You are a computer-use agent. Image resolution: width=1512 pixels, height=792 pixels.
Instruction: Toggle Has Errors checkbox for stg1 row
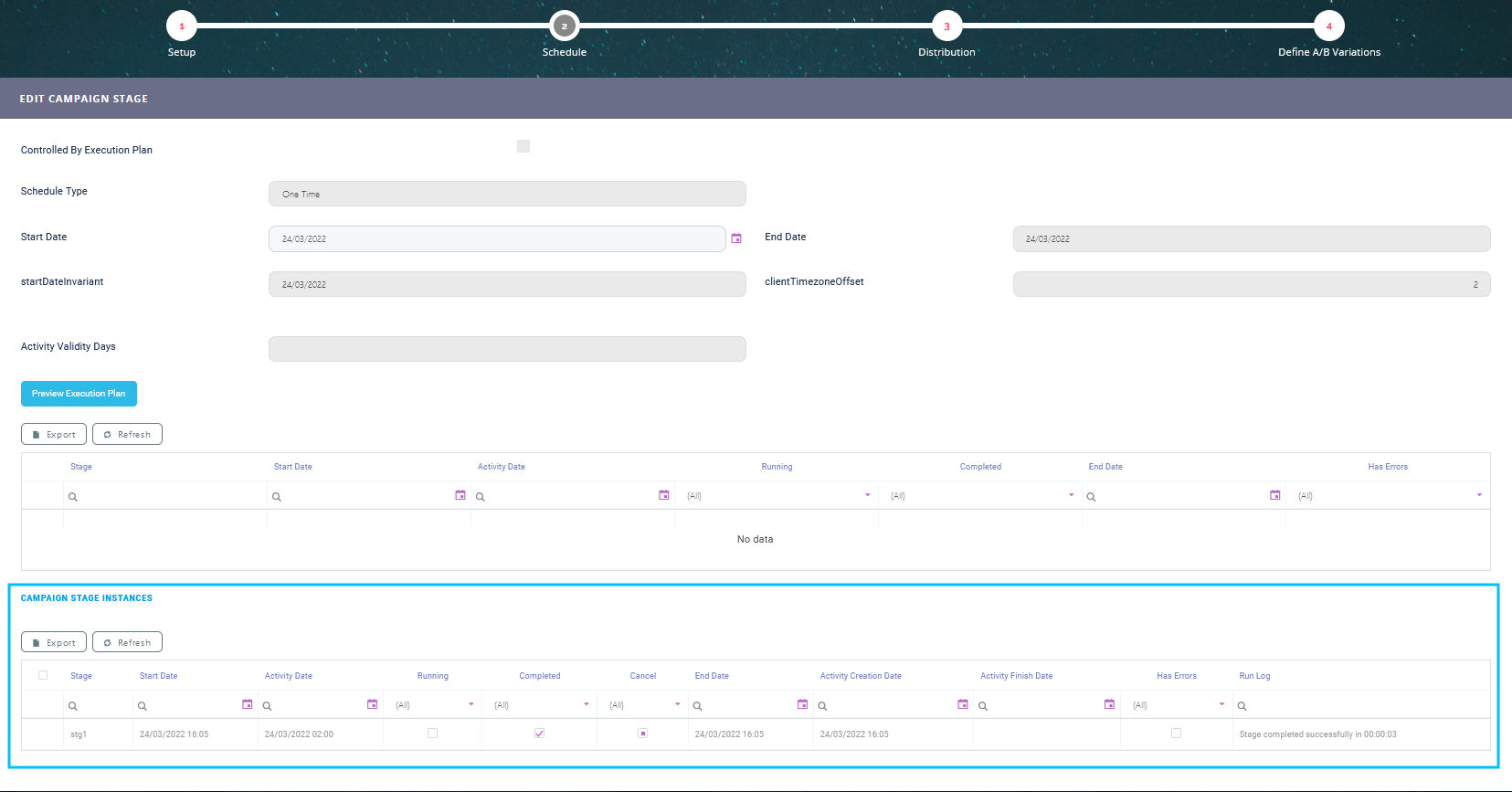[x=1176, y=734]
